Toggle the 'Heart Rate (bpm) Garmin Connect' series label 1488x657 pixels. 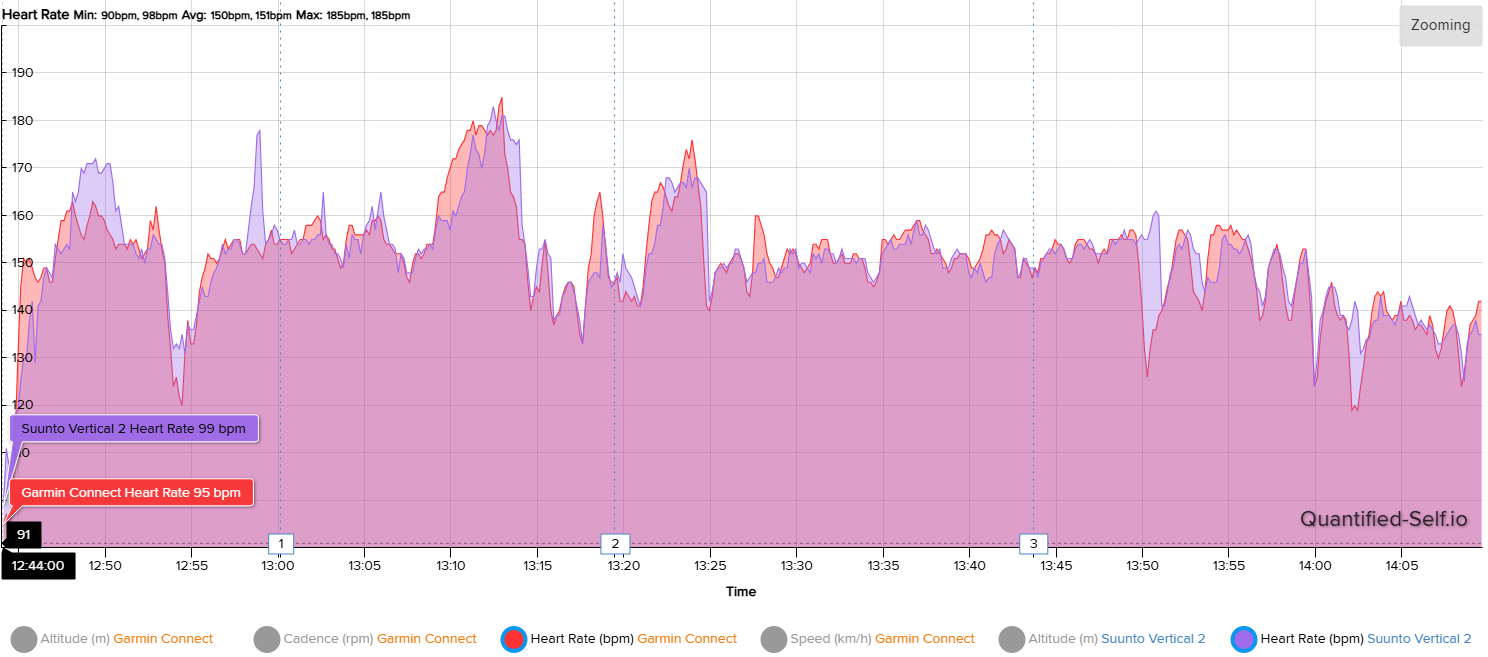point(633,639)
